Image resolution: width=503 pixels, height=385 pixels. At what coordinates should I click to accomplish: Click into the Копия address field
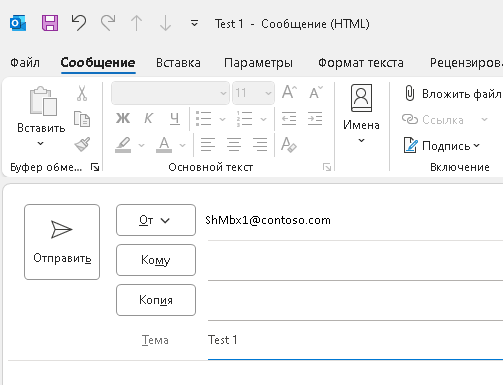(x=355, y=301)
